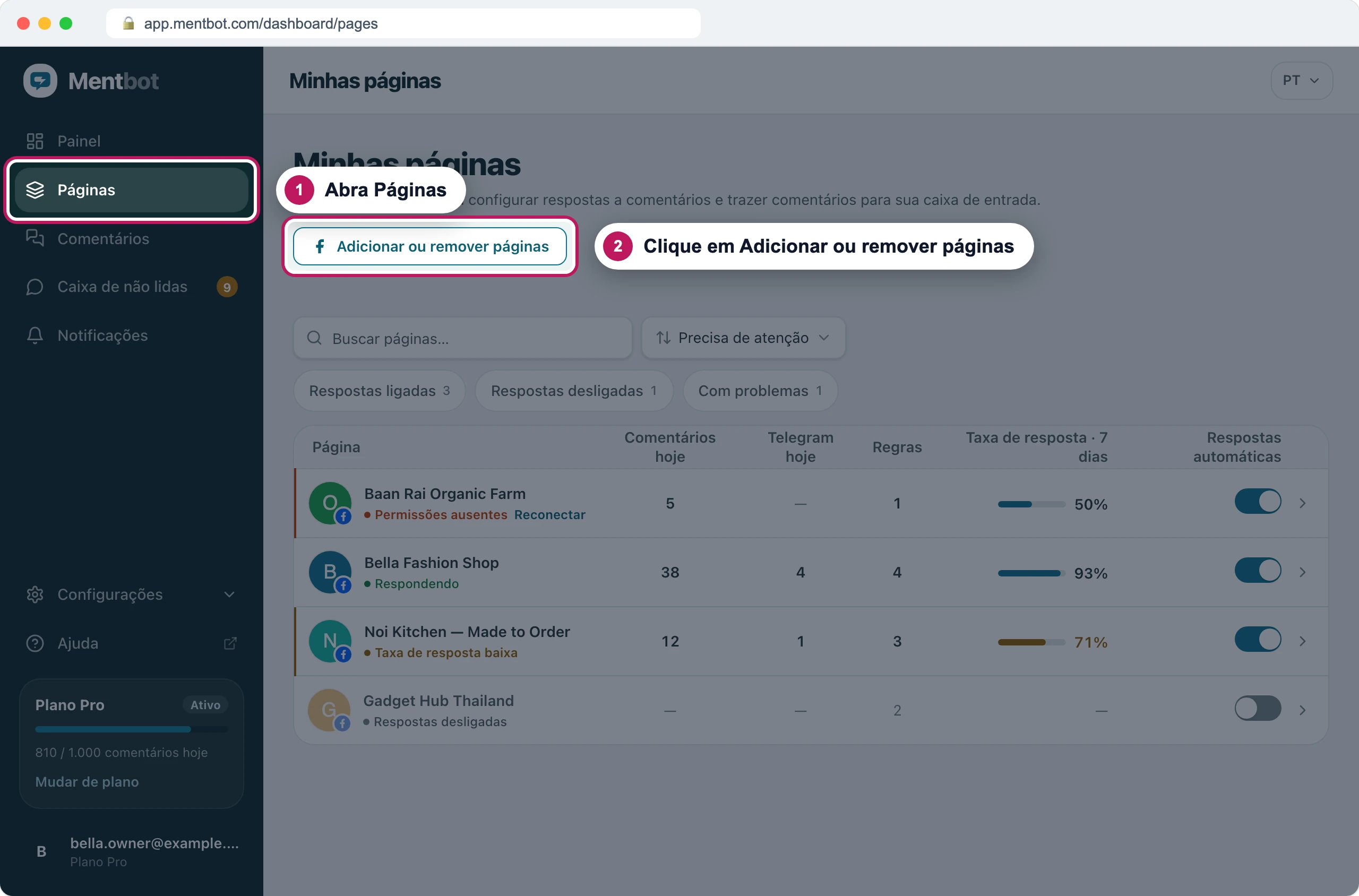Screen dimensions: 1359x896
Task: Click the sort arrows icon beside Precisa de atenção
Action: pyautogui.click(x=664, y=338)
